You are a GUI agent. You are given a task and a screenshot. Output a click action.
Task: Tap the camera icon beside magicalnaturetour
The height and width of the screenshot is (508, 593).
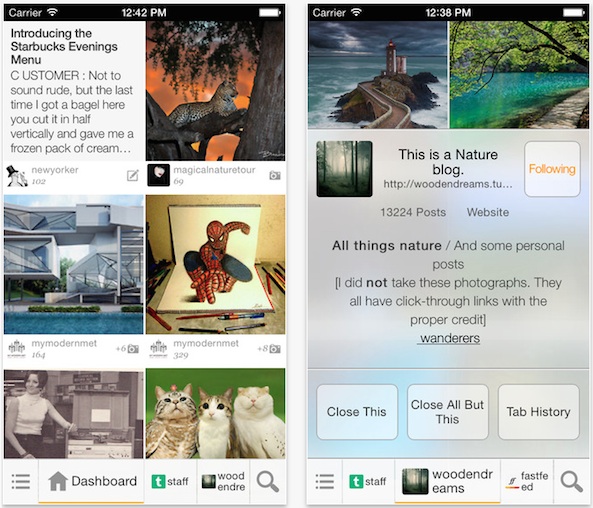(275, 176)
